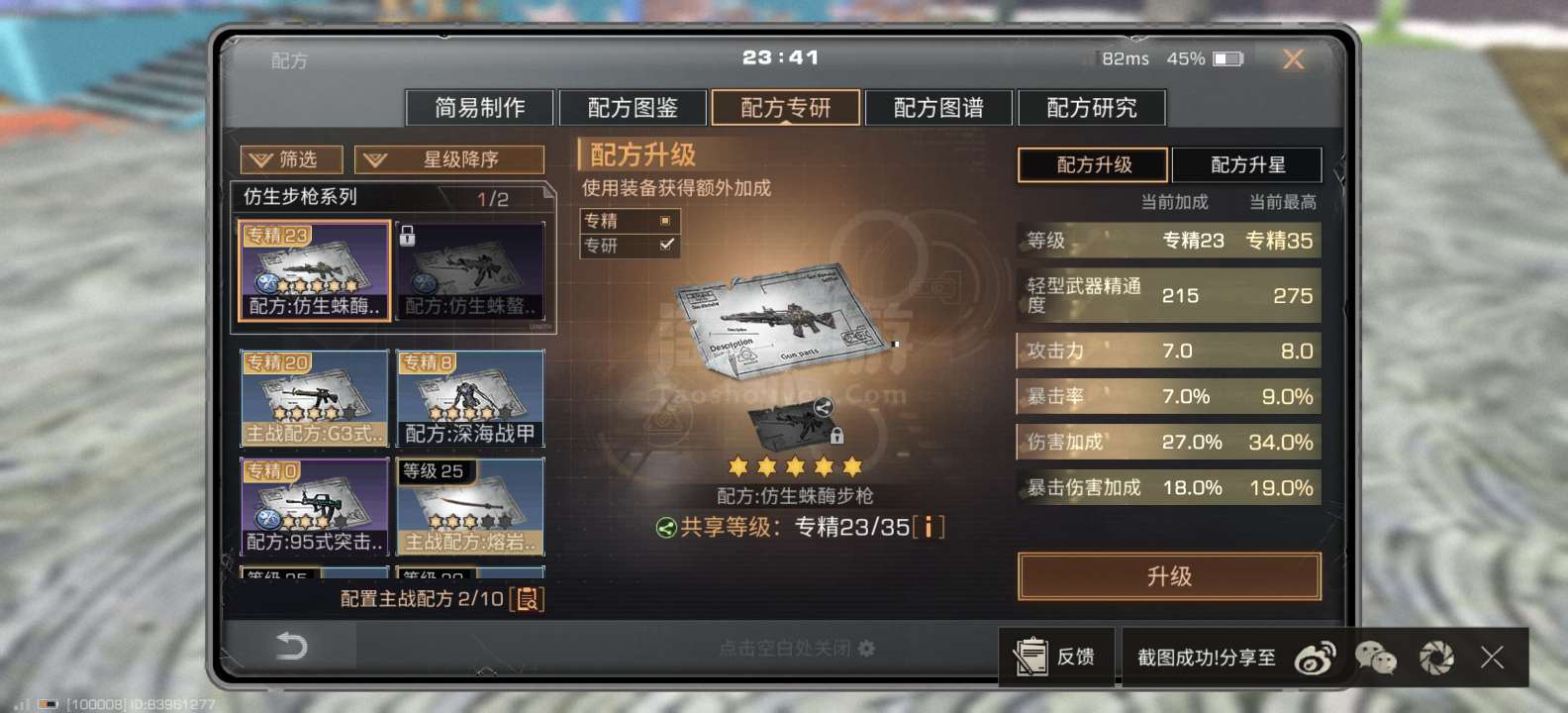Share screenshot to WeChat

1376,657
